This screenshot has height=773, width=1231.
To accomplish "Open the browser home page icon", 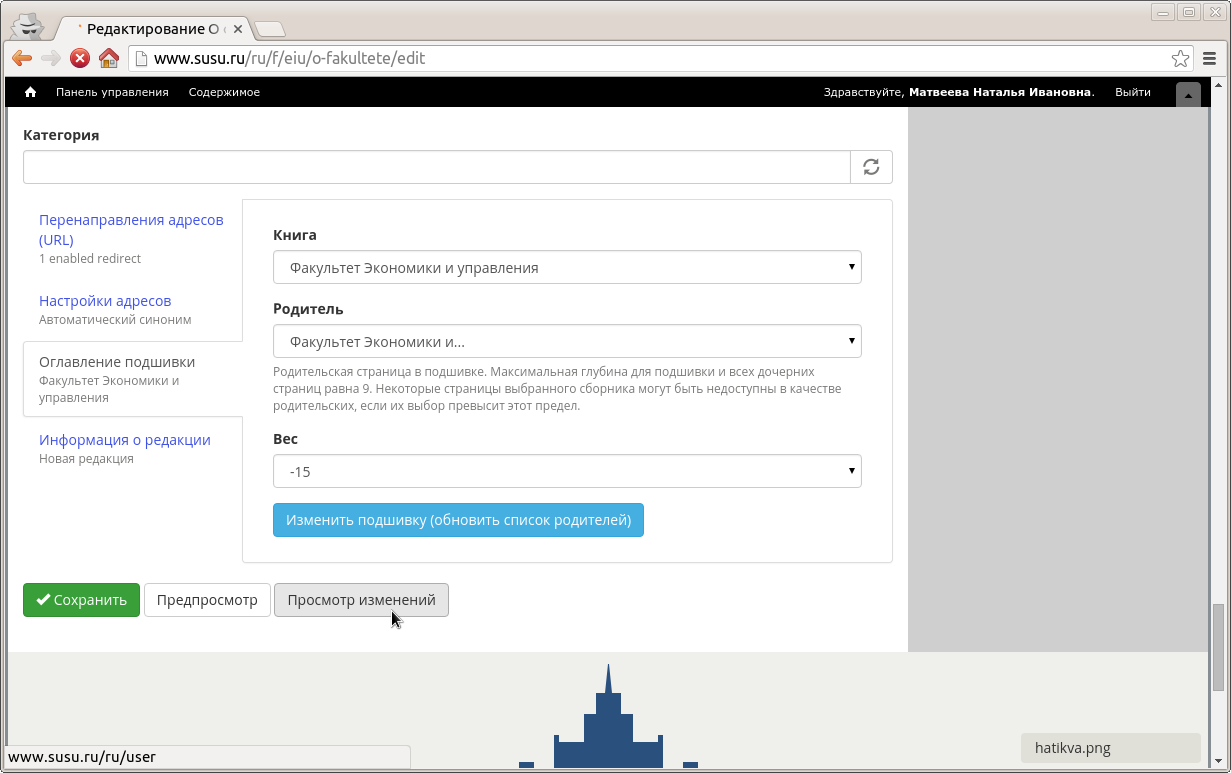I will 108,58.
